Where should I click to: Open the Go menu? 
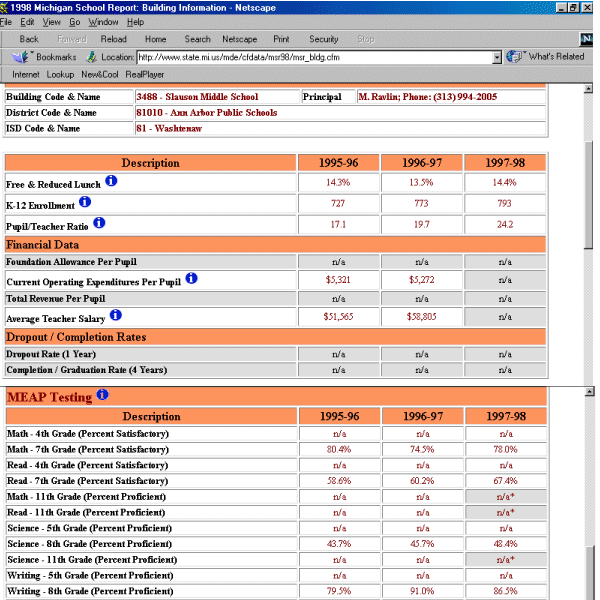coord(75,21)
